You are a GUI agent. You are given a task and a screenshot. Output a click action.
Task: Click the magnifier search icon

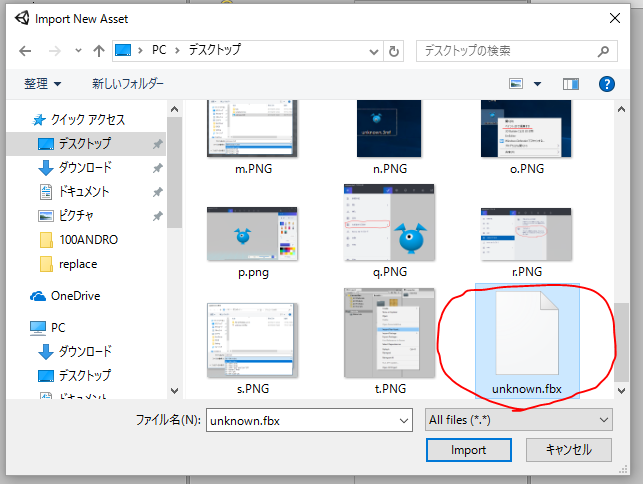(603, 51)
